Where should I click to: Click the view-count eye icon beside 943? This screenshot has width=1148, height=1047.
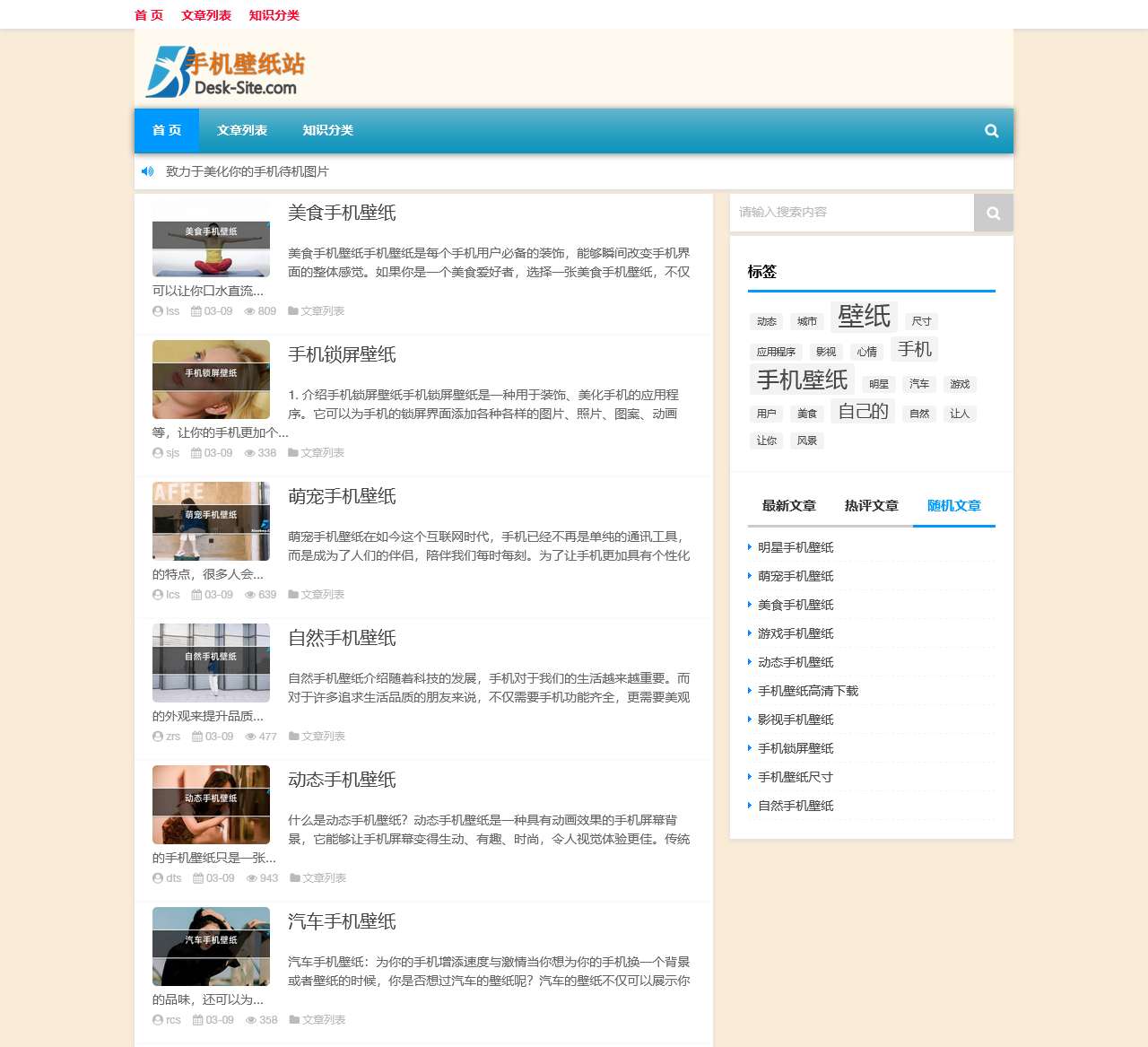(x=252, y=878)
